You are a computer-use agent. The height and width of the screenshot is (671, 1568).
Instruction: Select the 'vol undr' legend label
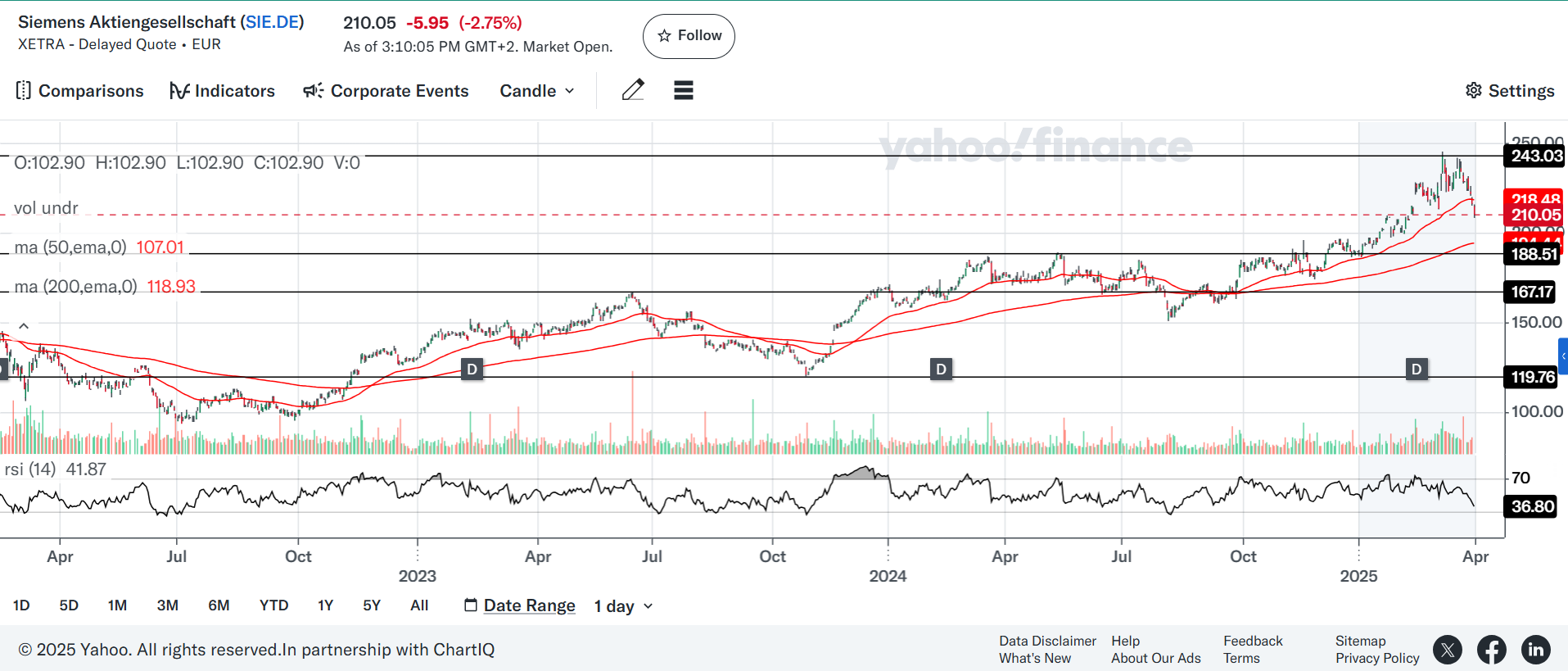[46, 208]
